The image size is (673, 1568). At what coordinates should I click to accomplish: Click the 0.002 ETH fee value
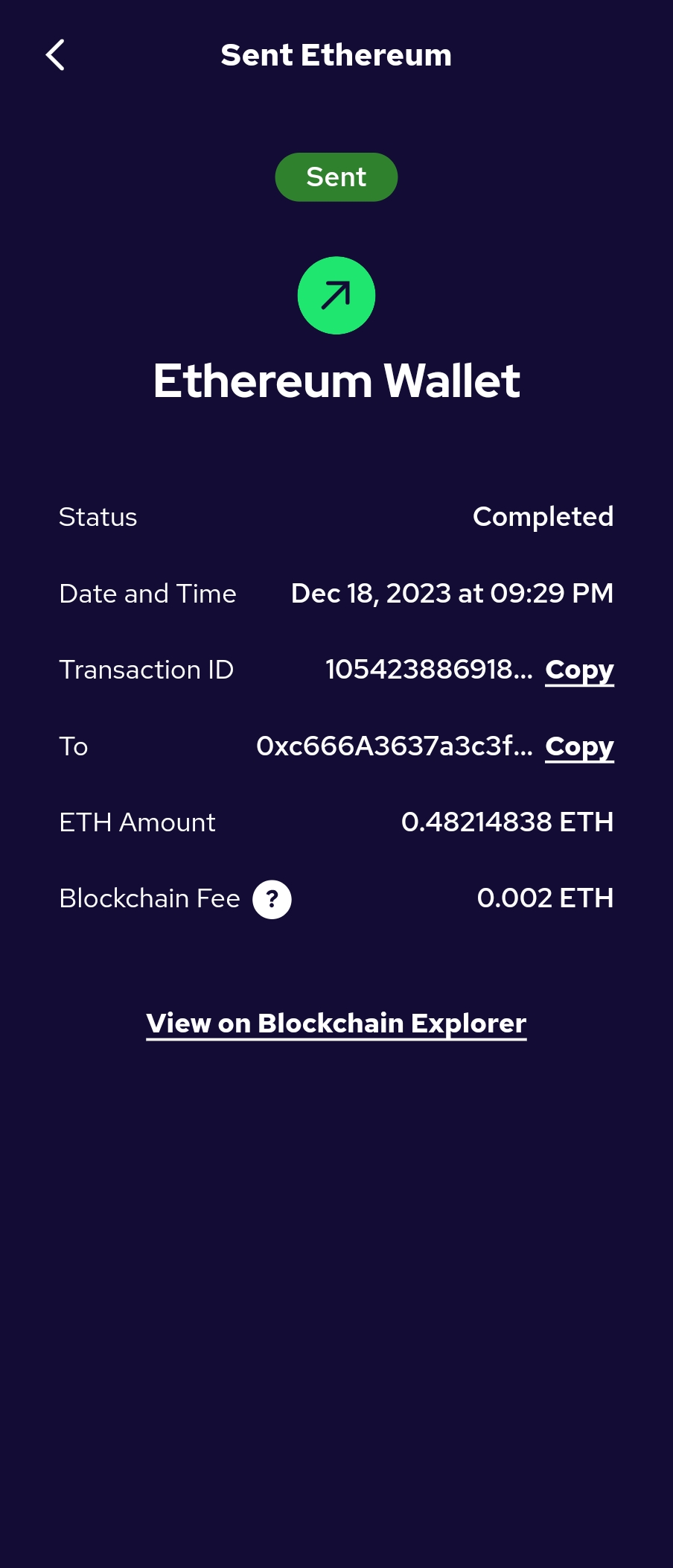coord(545,898)
